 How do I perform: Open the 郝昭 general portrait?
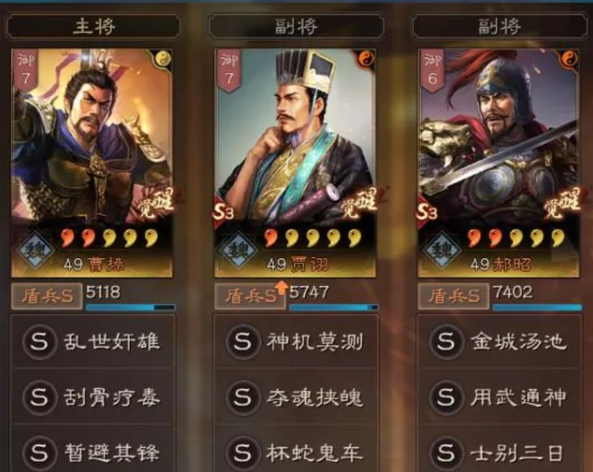tap(498, 163)
